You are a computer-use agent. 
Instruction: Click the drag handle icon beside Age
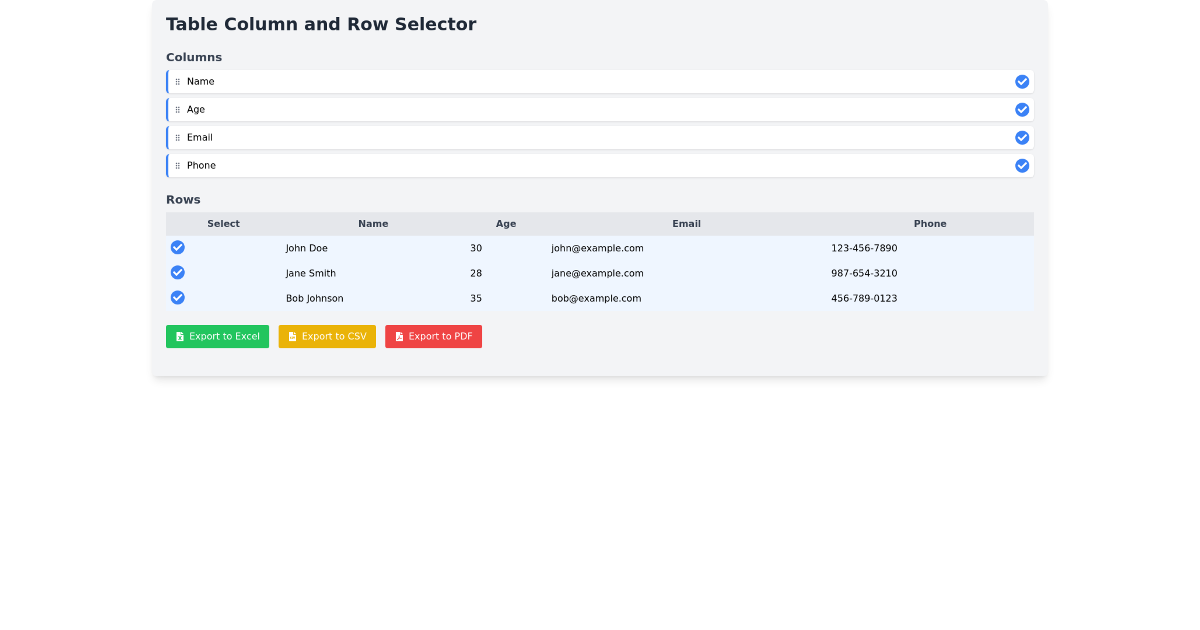coord(180,109)
